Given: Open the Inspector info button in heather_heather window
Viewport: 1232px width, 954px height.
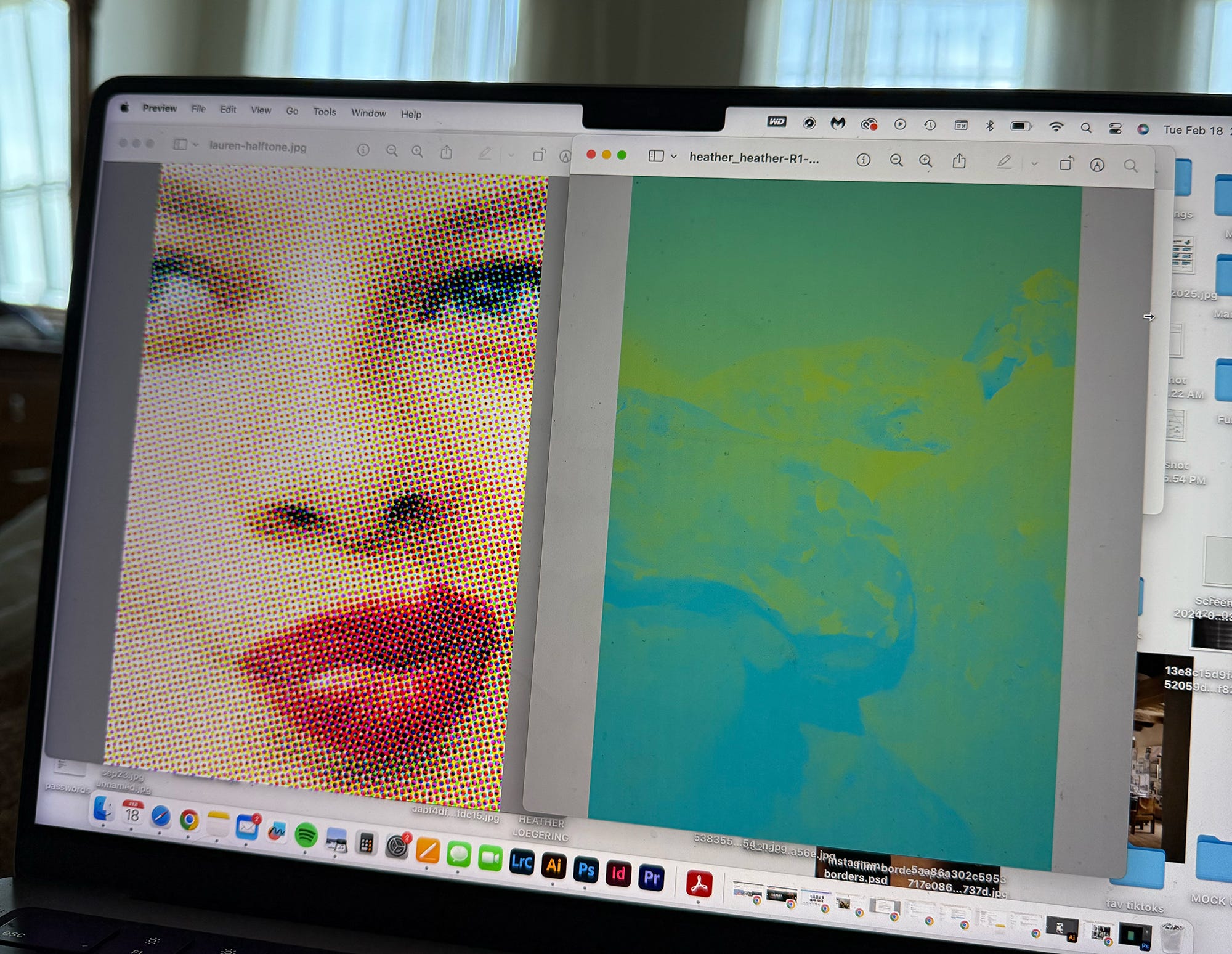Looking at the screenshot, I should (864, 160).
